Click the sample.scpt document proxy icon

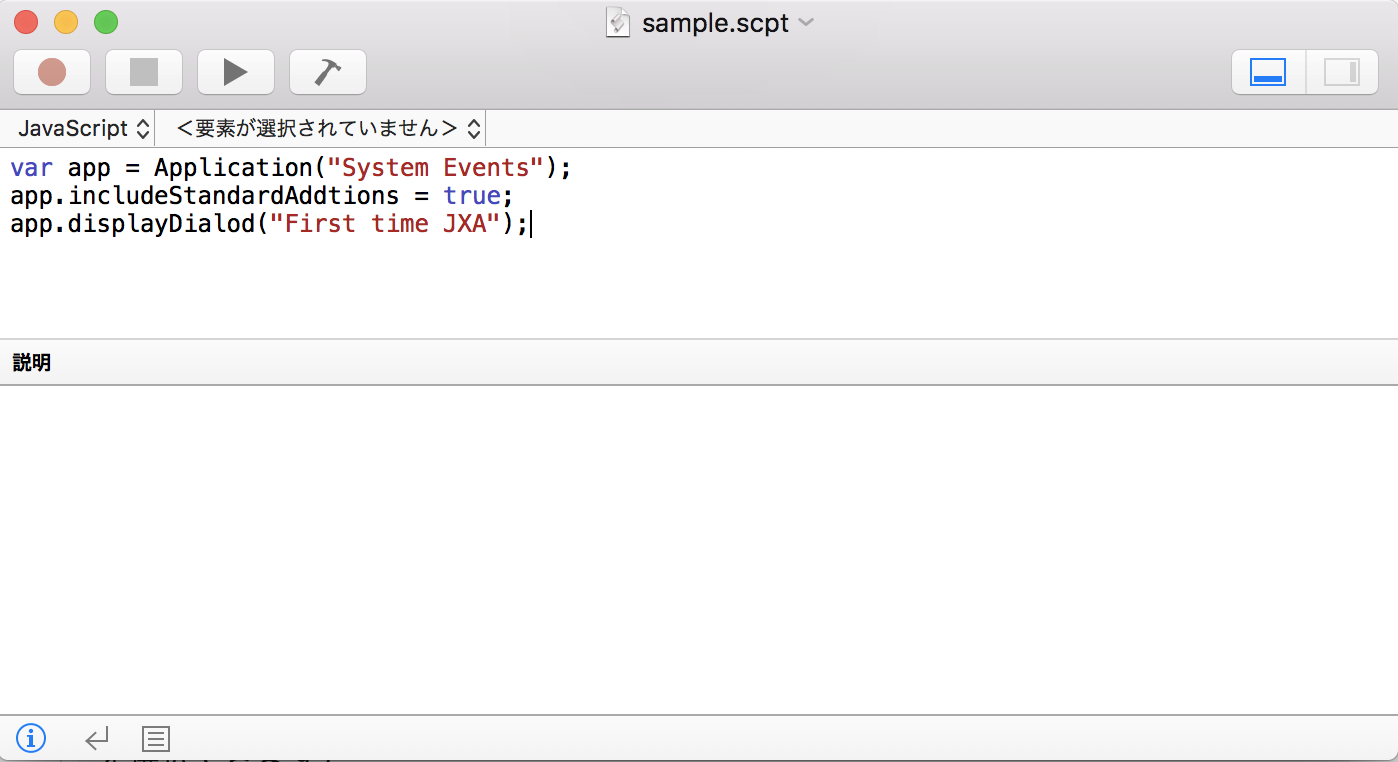618,22
